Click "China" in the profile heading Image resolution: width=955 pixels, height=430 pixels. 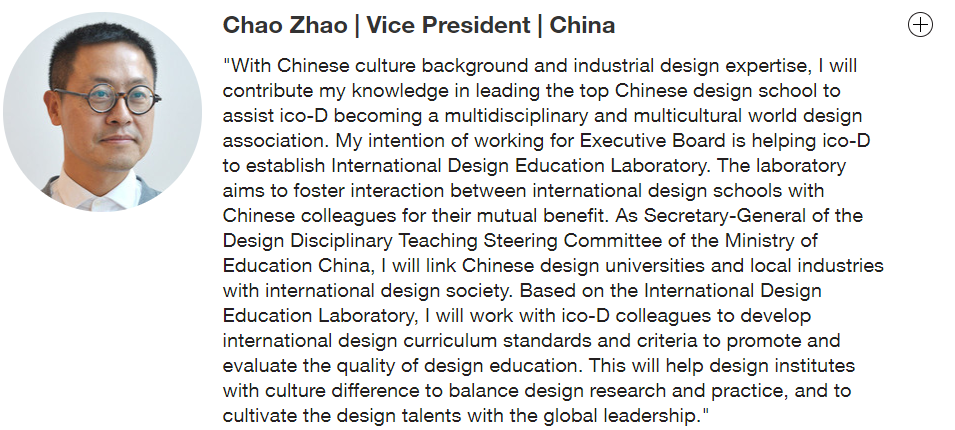(582, 26)
